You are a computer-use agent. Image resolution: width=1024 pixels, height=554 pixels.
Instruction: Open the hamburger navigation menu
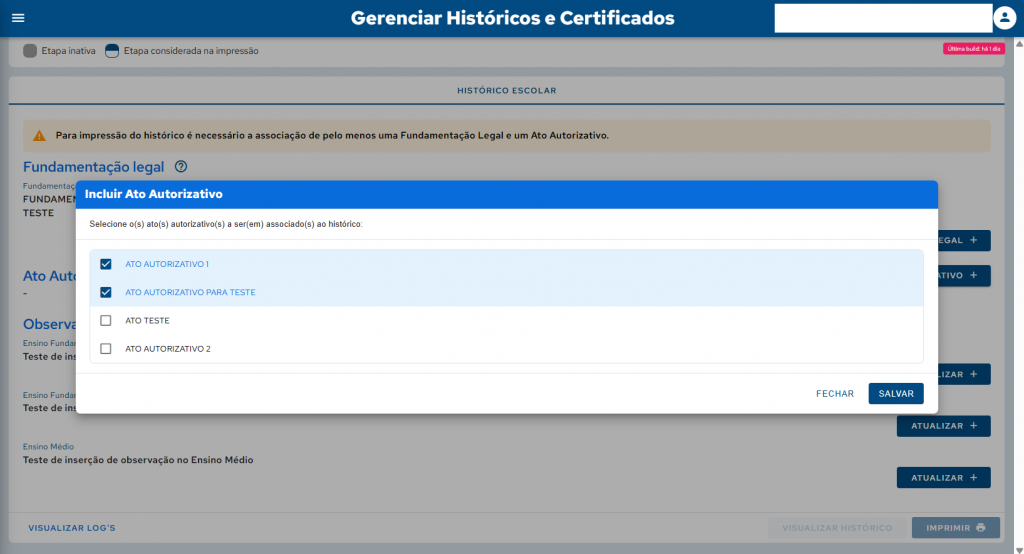tap(18, 18)
